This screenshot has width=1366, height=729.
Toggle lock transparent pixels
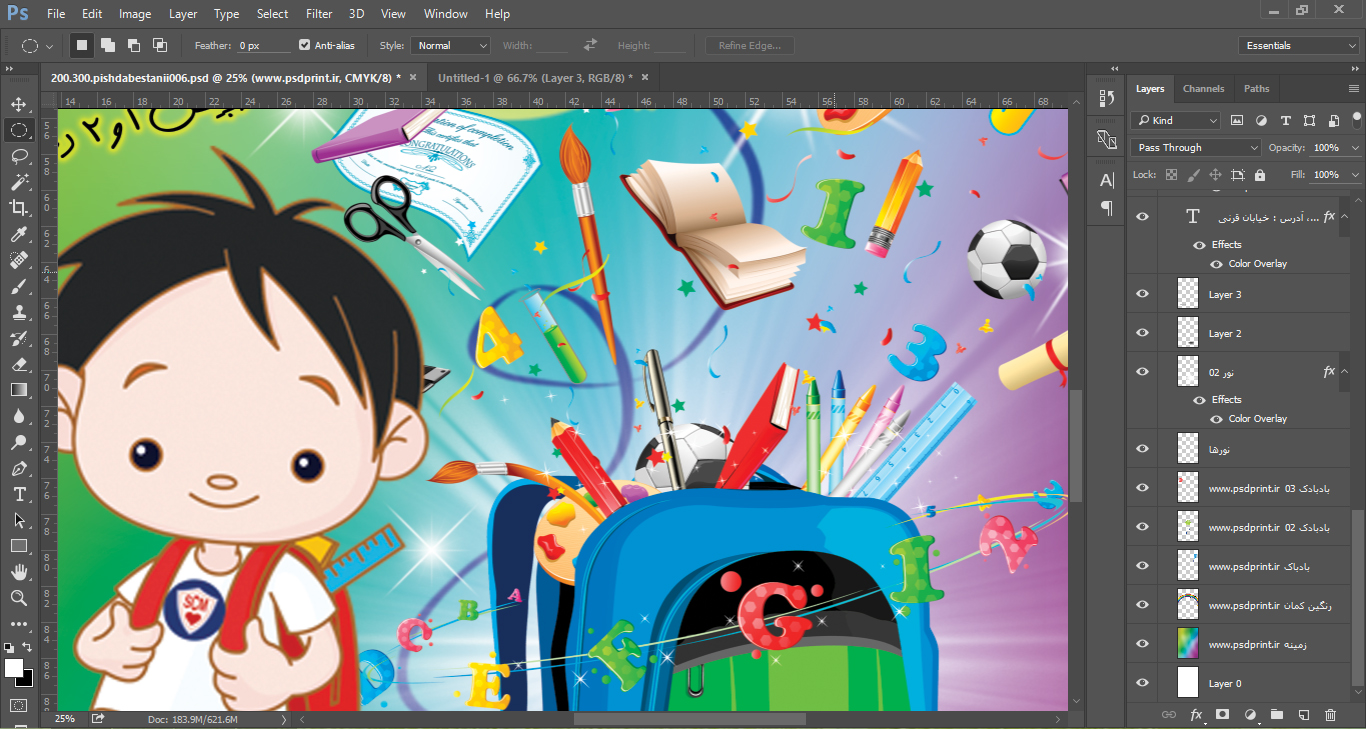[x=1172, y=174]
